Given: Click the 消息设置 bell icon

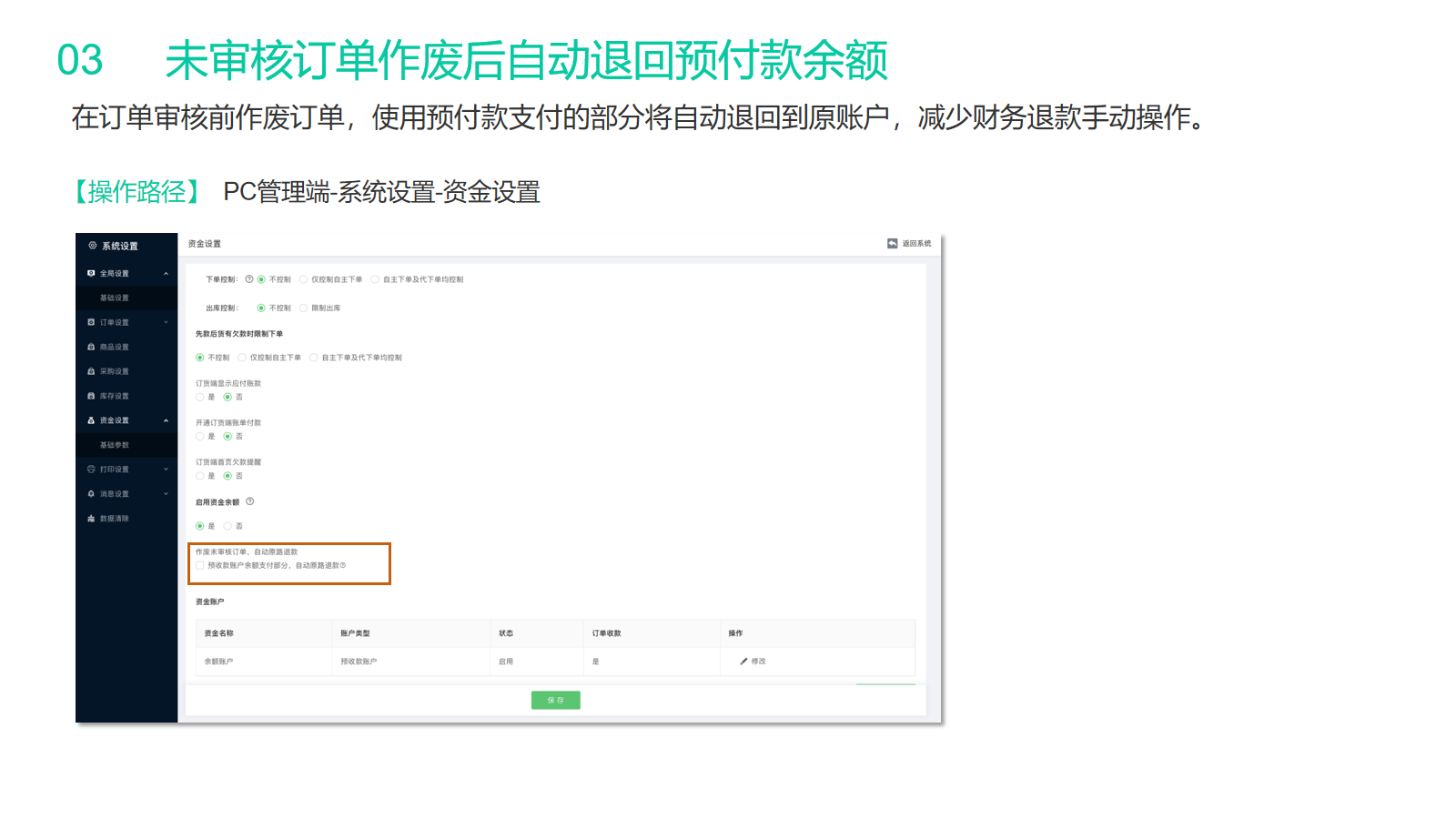Looking at the screenshot, I should click(91, 494).
